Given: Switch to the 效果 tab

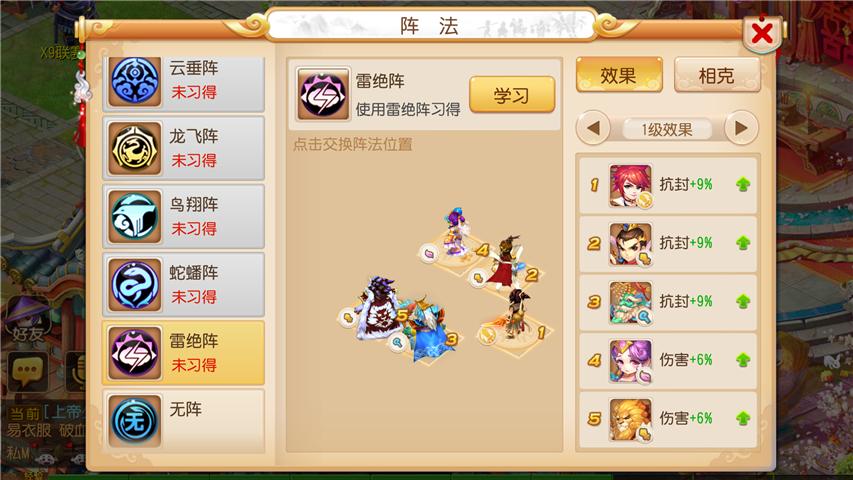Looking at the screenshot, I should point(619,75).
